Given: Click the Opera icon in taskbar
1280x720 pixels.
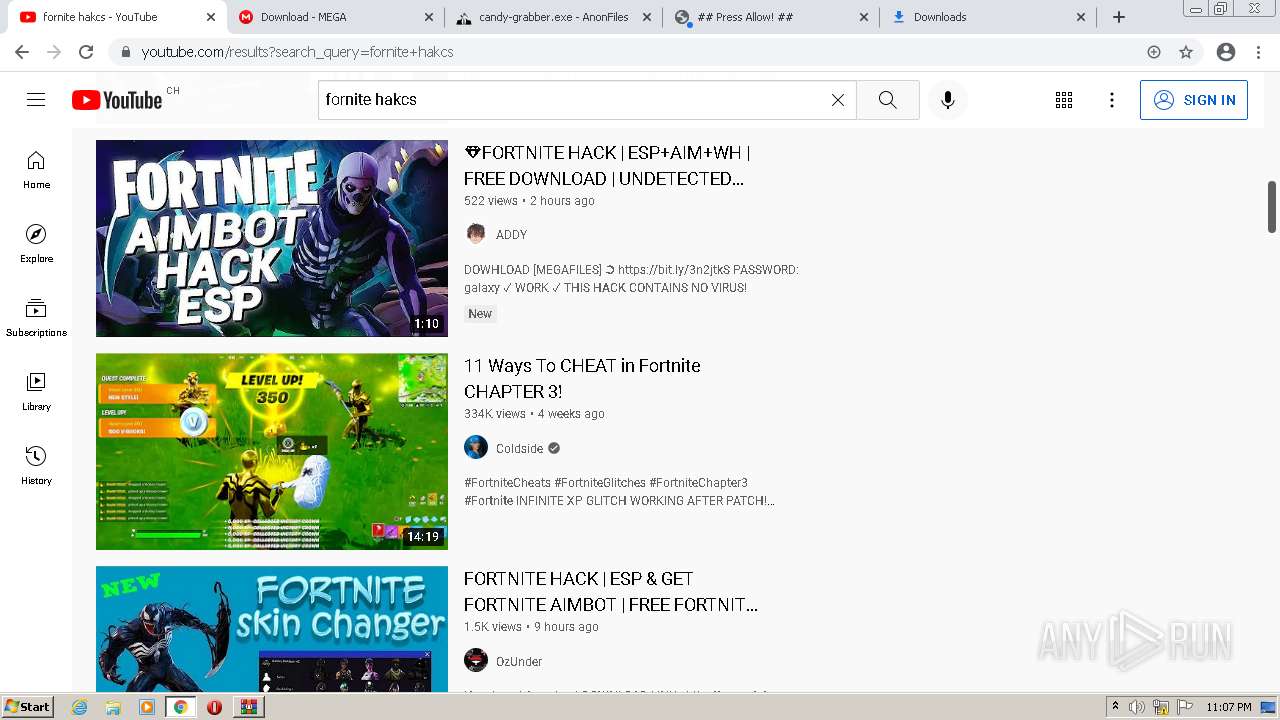Looking at the screenshot, I should [x=214, y=707].
